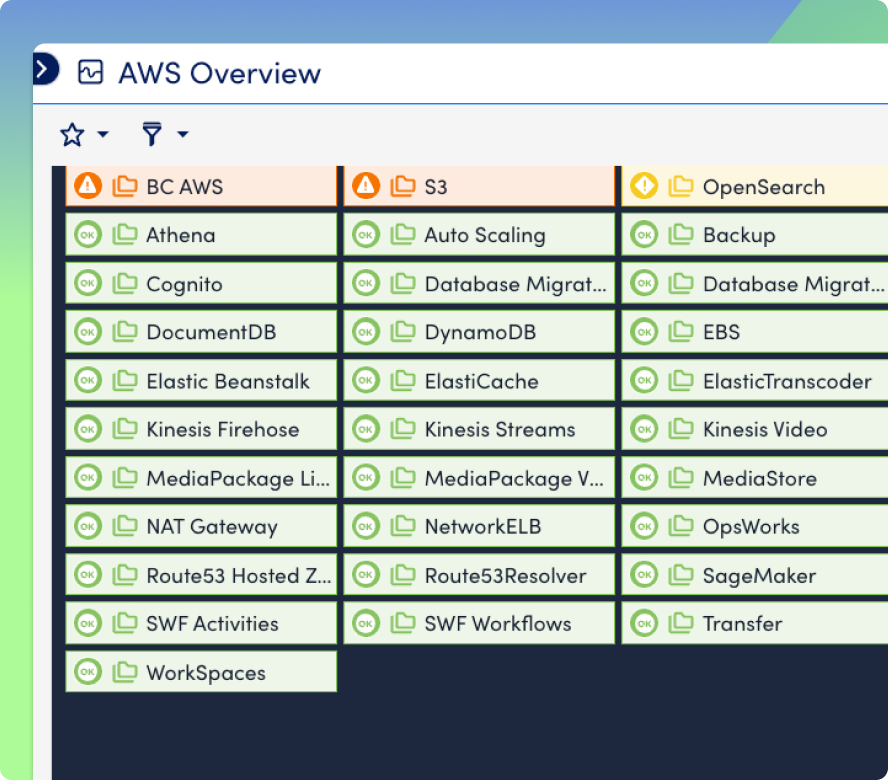Image resolution: width=888 pixels, height=780 pixels.
Task: Open the Route53Resolver tile
Action: (x=479, y=575)
